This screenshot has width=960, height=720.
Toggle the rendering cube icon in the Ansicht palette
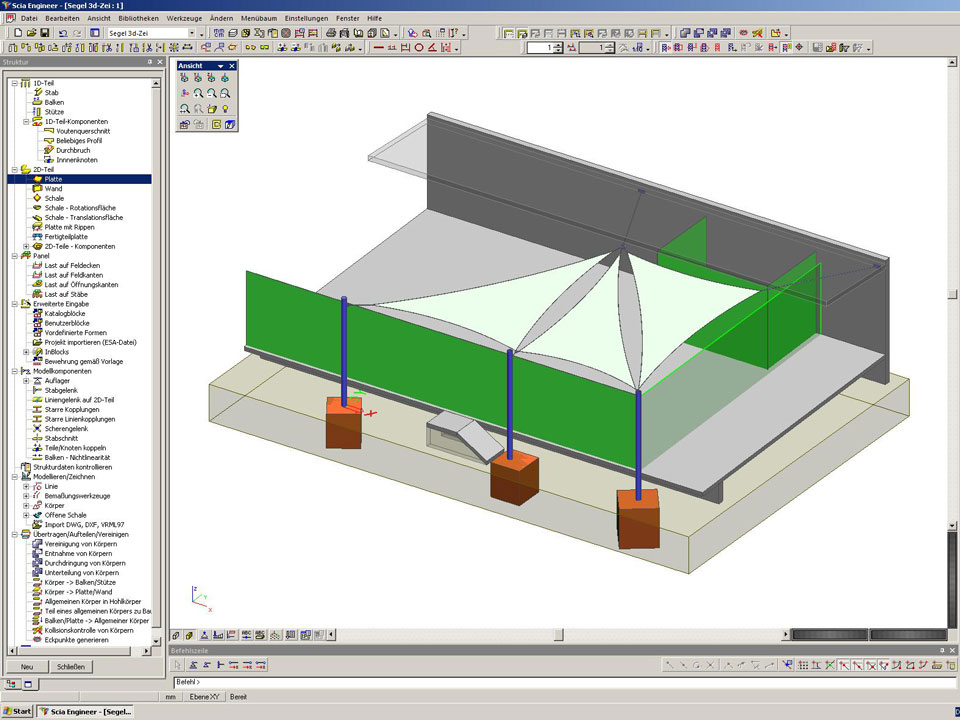point(229,124)
